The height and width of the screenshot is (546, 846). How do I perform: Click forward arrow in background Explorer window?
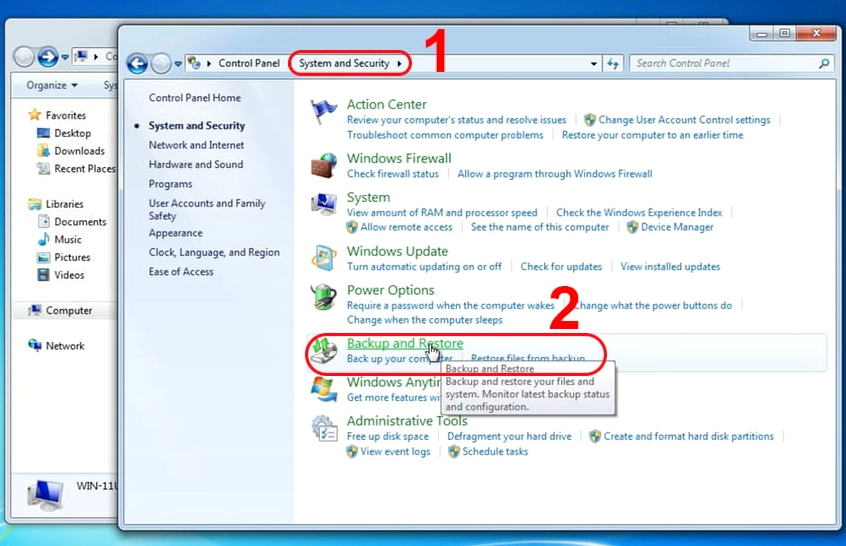(47, 56)
